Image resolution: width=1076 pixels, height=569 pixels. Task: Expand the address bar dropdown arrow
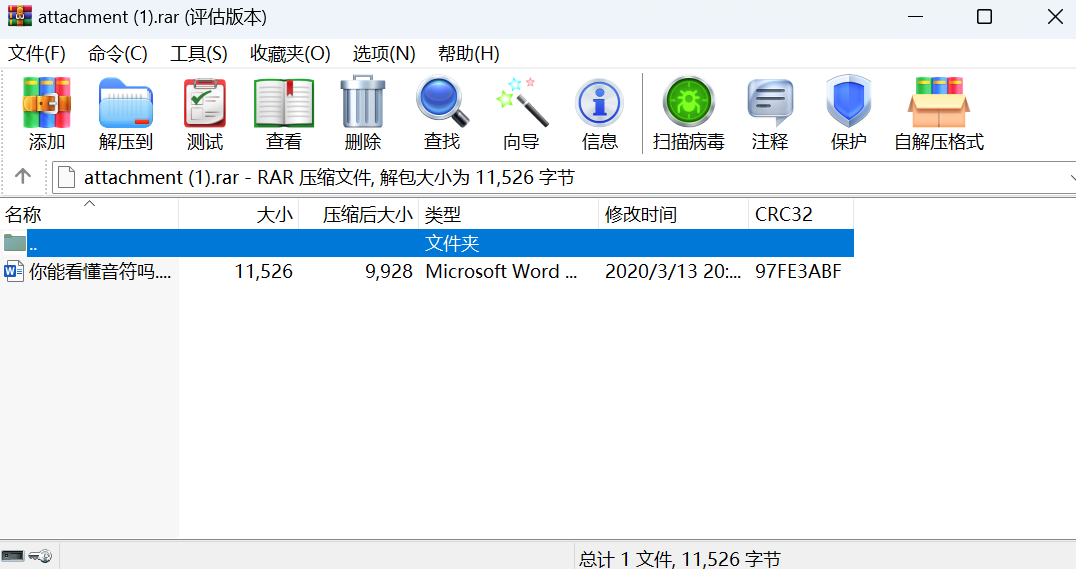coord(1071,178)
